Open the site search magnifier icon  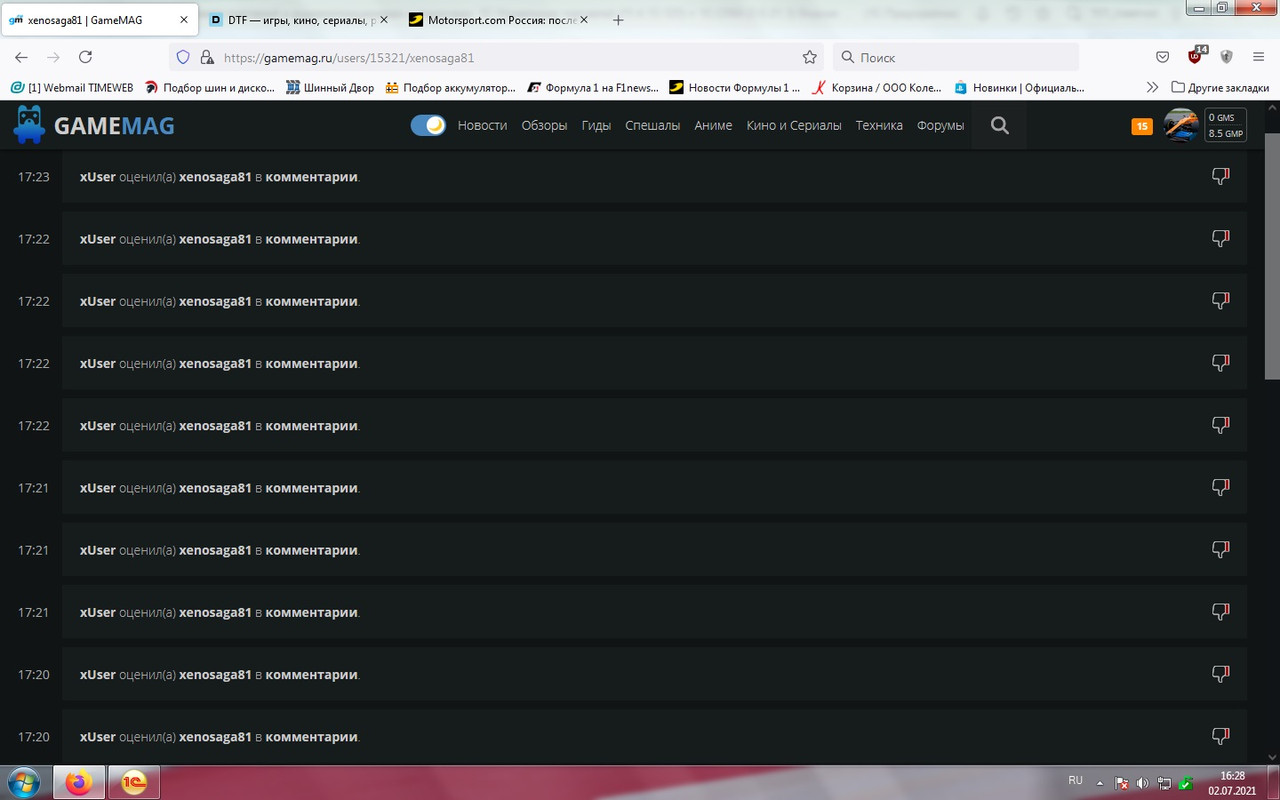click(1000, 125)
